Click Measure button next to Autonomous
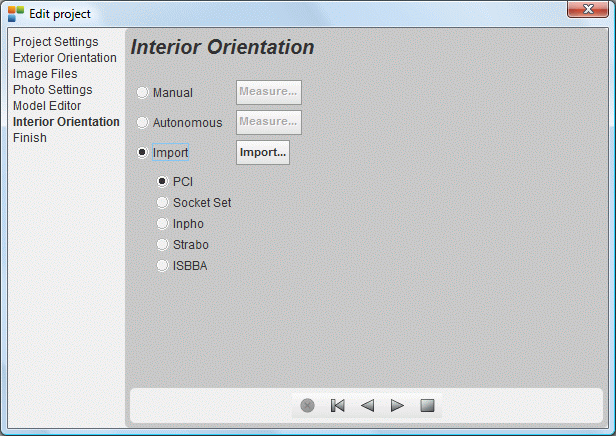Image resolution: width=616 pixels, height=436 pixels. [x=269, y=122]
